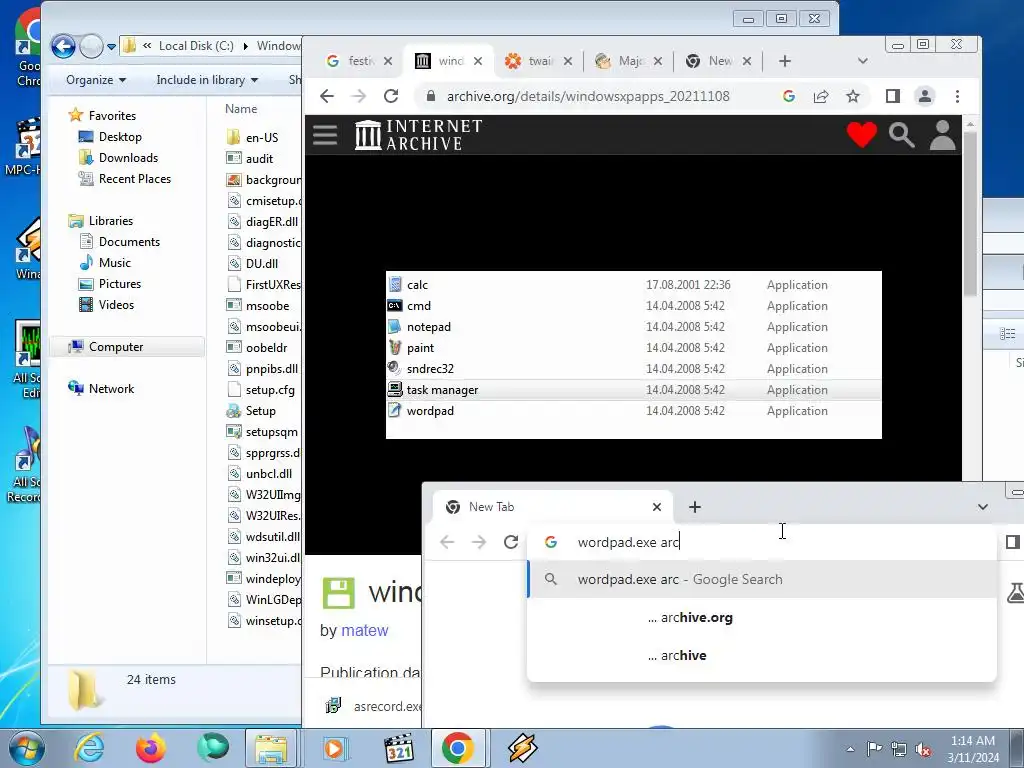Bookmark the archive.org page with star
Viewport: 1024px width, 768px height.
(853, 97)
